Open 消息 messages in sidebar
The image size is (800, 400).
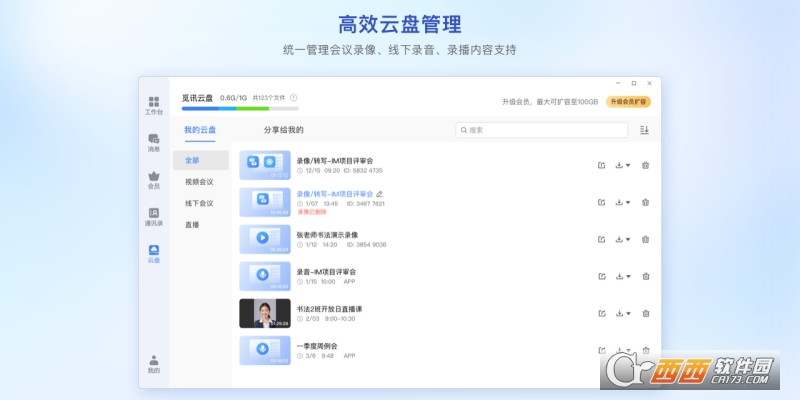(x=153, y=143)
